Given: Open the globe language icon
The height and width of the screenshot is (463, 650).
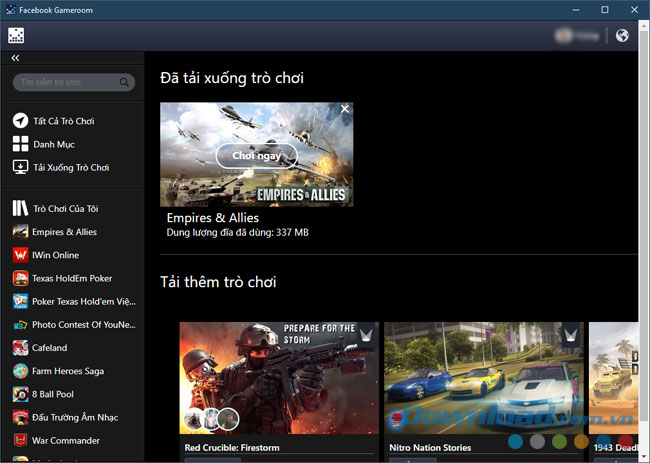Looking at the screenshot, I should pos(622,36).
